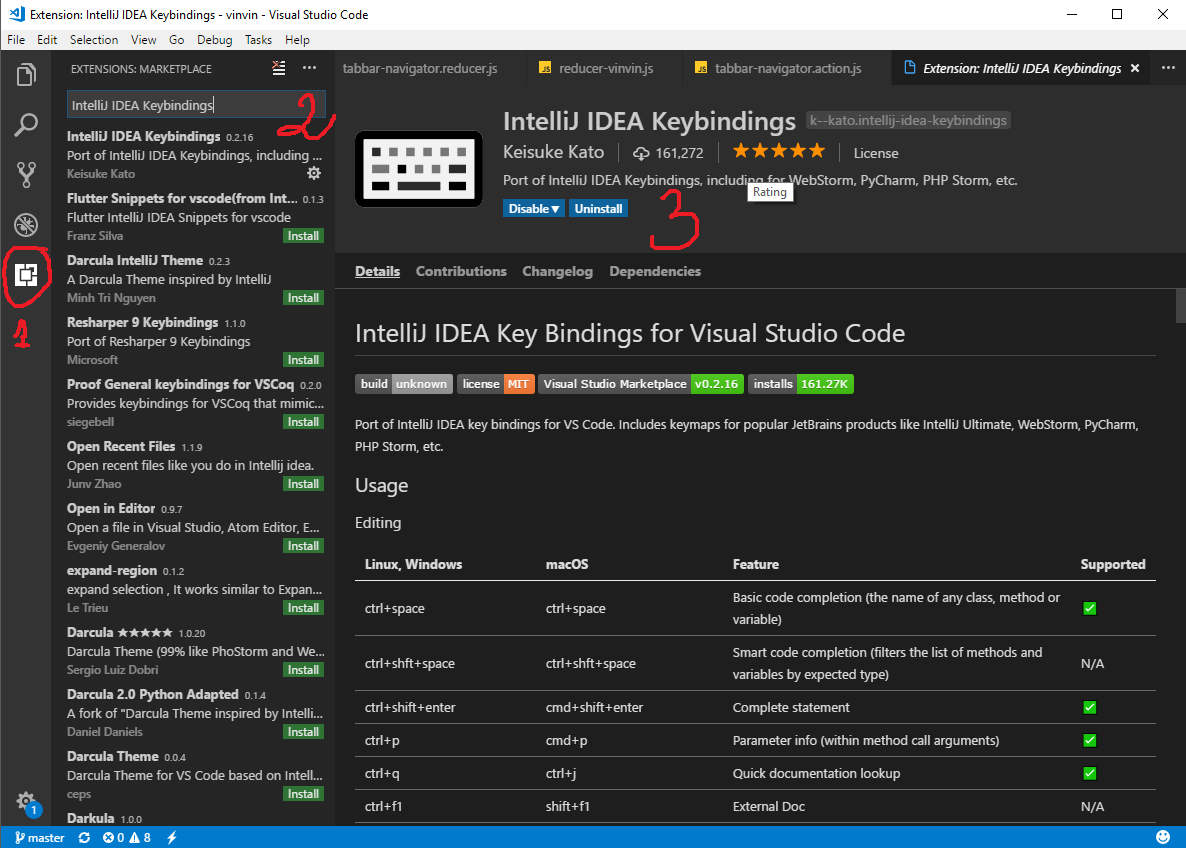
Task: Open the File menu
Action: click(x=16, y=39)
